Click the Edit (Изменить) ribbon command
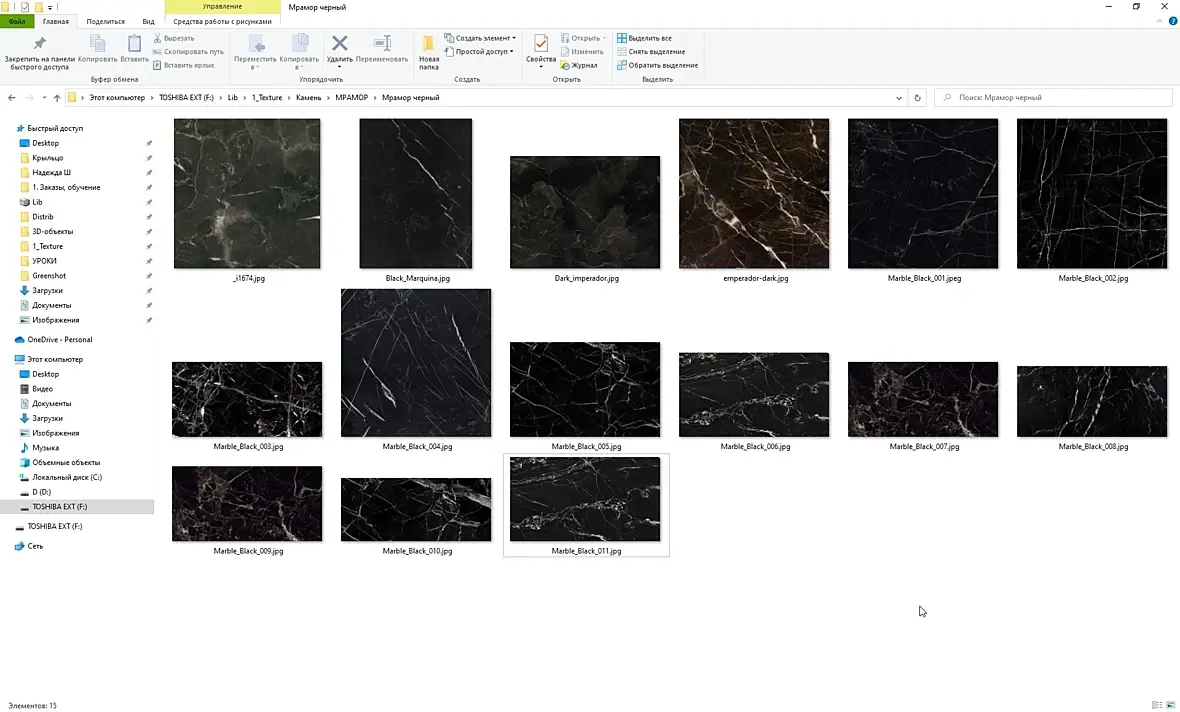The width and height of the screenshot is (1180, 712). click(582, 52)
